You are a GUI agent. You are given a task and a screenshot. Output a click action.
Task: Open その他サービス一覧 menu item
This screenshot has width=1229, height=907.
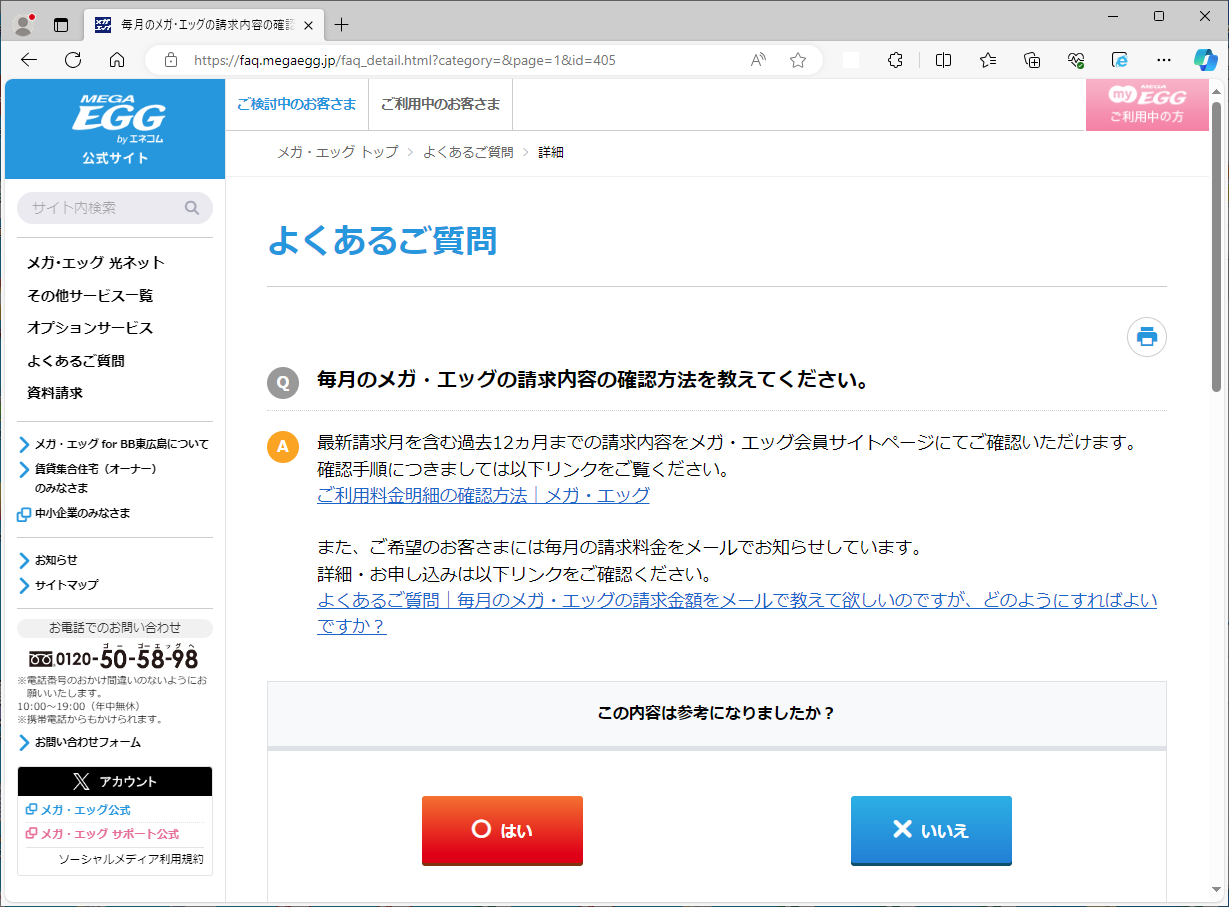tap(90, 296)
